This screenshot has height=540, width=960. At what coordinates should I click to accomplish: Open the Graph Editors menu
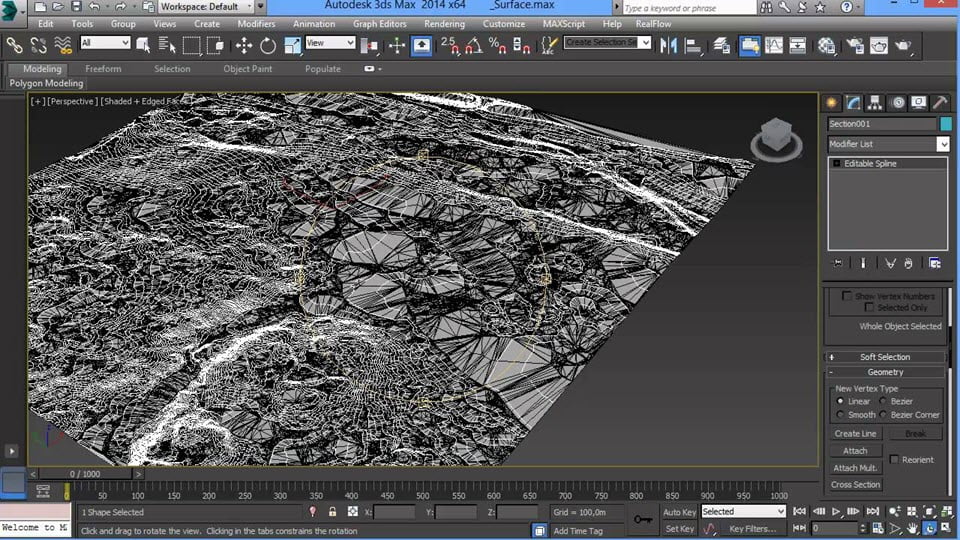380,24
